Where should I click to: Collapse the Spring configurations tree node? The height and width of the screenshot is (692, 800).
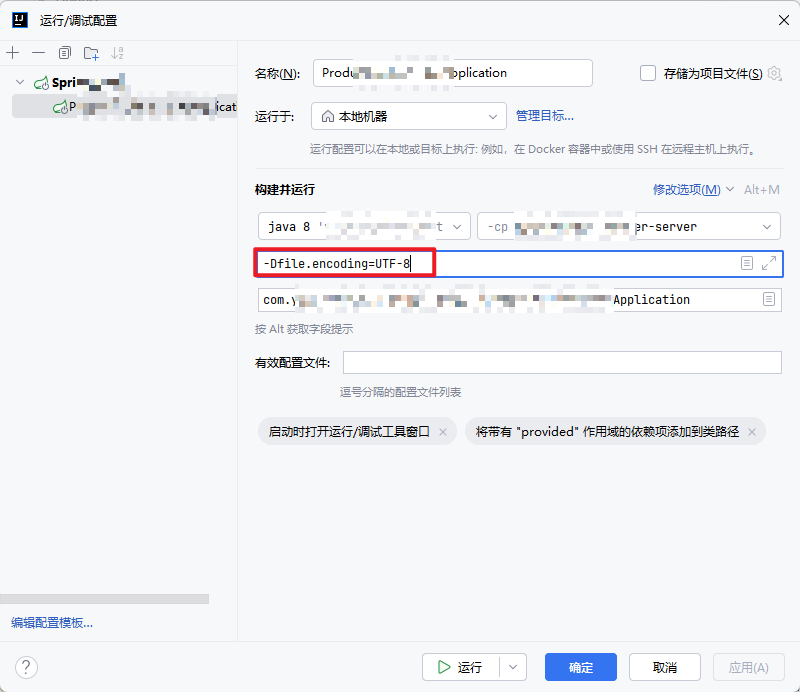pos(20,81)
